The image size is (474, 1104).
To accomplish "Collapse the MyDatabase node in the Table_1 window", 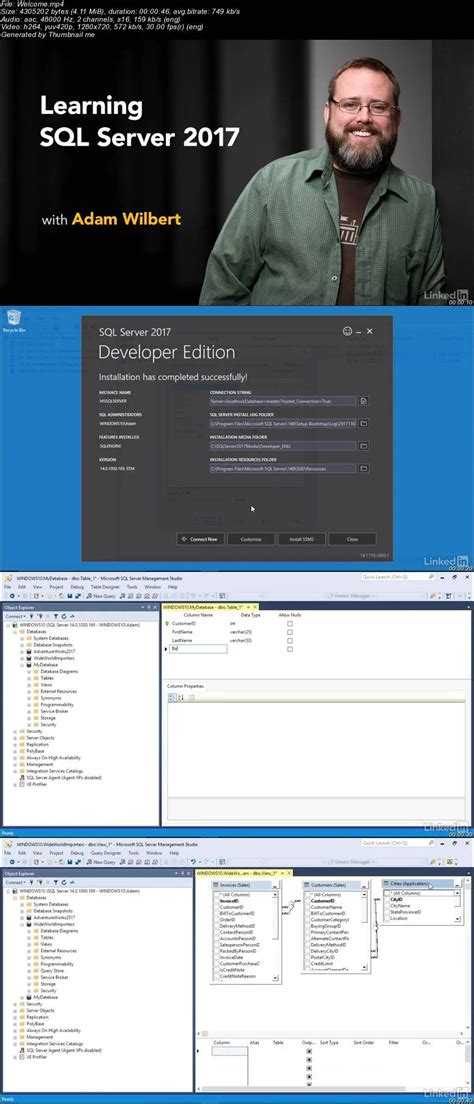I will [23, 665].
